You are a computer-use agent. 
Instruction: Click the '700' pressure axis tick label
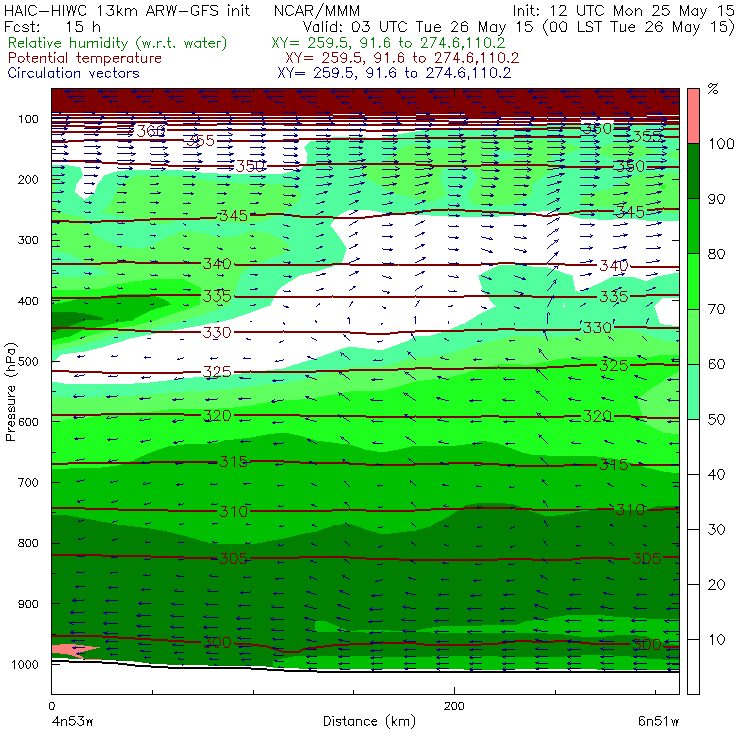pos(28,482)
